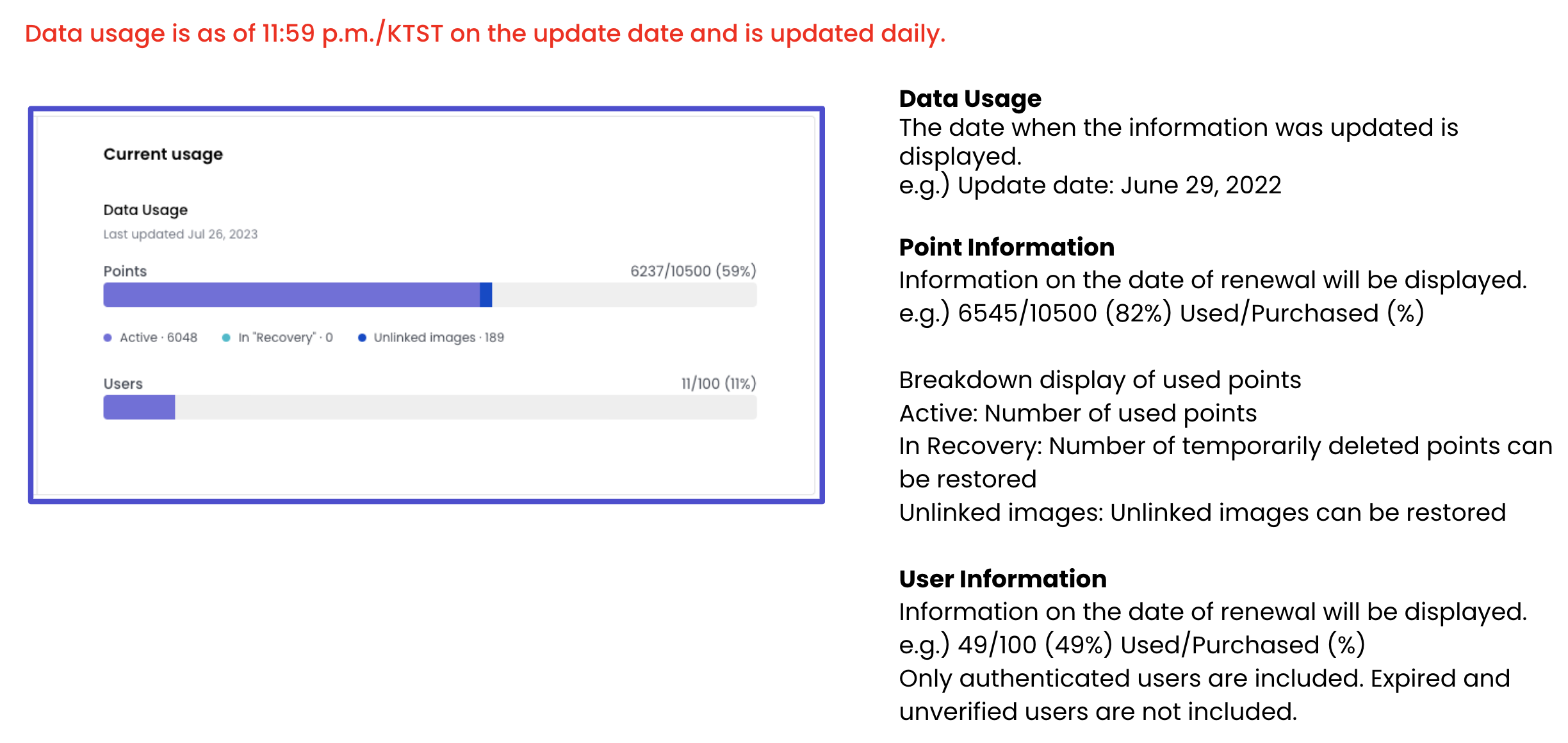Click the empty gray area of Points bar

pos(624,295)
